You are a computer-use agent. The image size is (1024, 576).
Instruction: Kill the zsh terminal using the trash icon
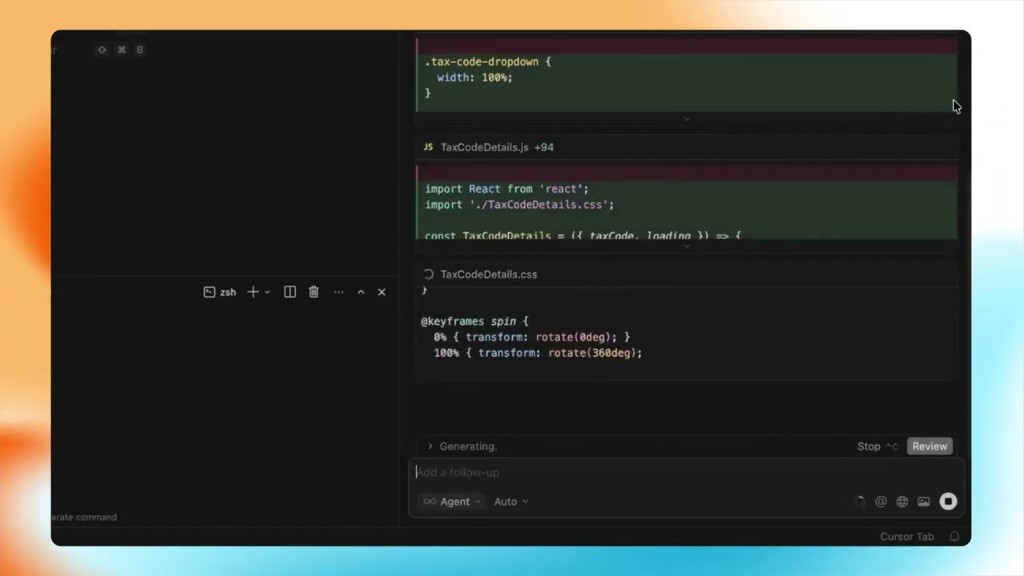pos(313,292)
